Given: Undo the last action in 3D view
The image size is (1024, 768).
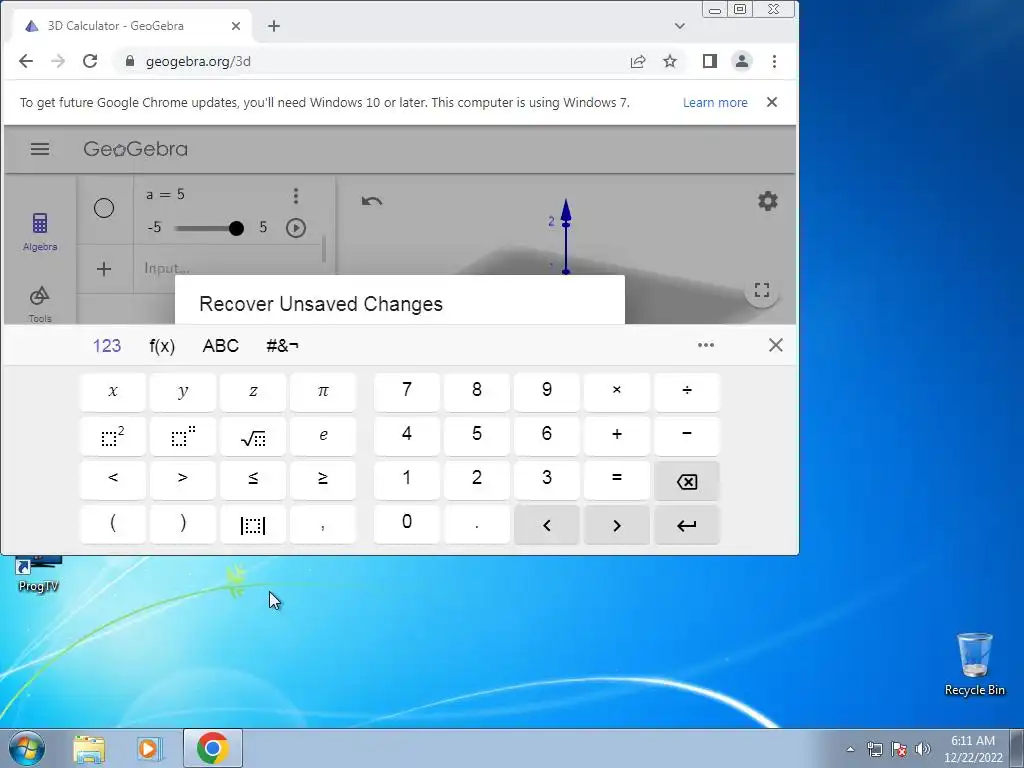Looking at the screenshot, I should 372,200.
